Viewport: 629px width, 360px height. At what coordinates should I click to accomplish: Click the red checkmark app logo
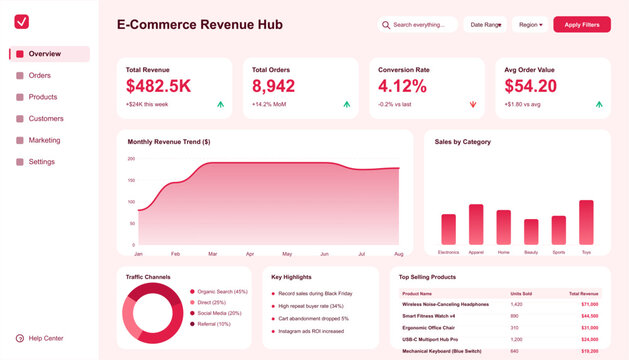click(x=22, y=21)
